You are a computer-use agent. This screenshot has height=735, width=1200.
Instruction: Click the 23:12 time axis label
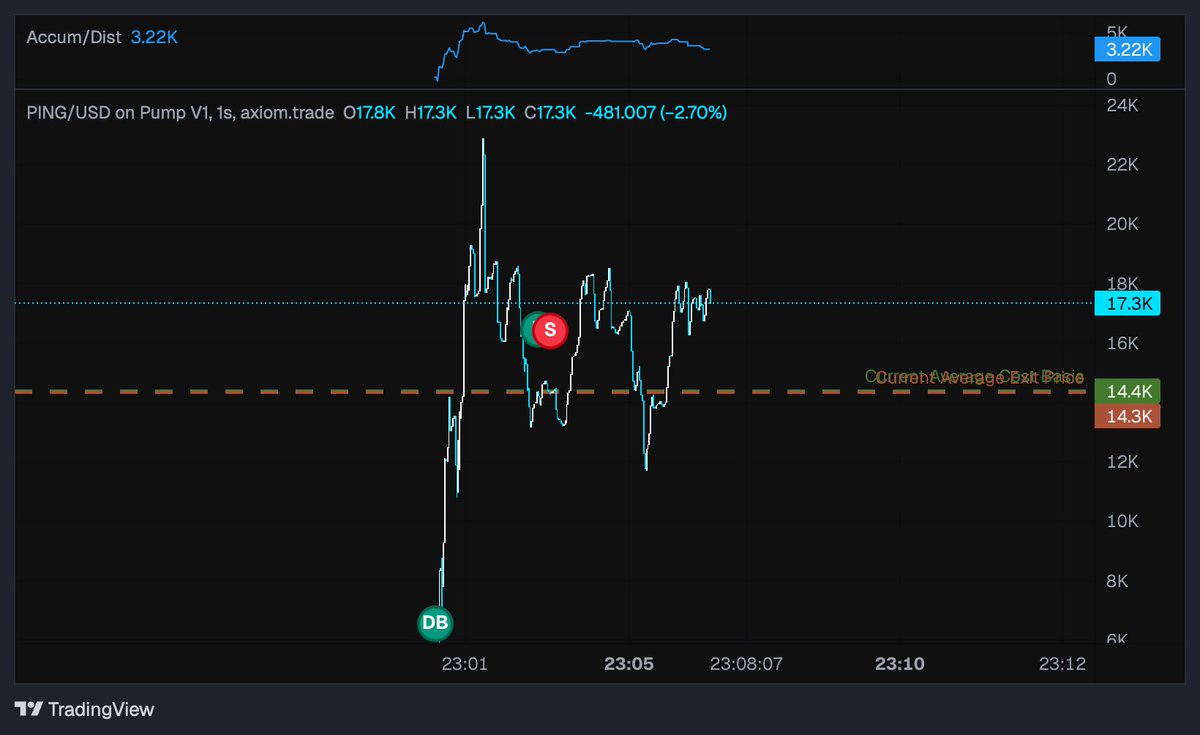point(1062,663)
